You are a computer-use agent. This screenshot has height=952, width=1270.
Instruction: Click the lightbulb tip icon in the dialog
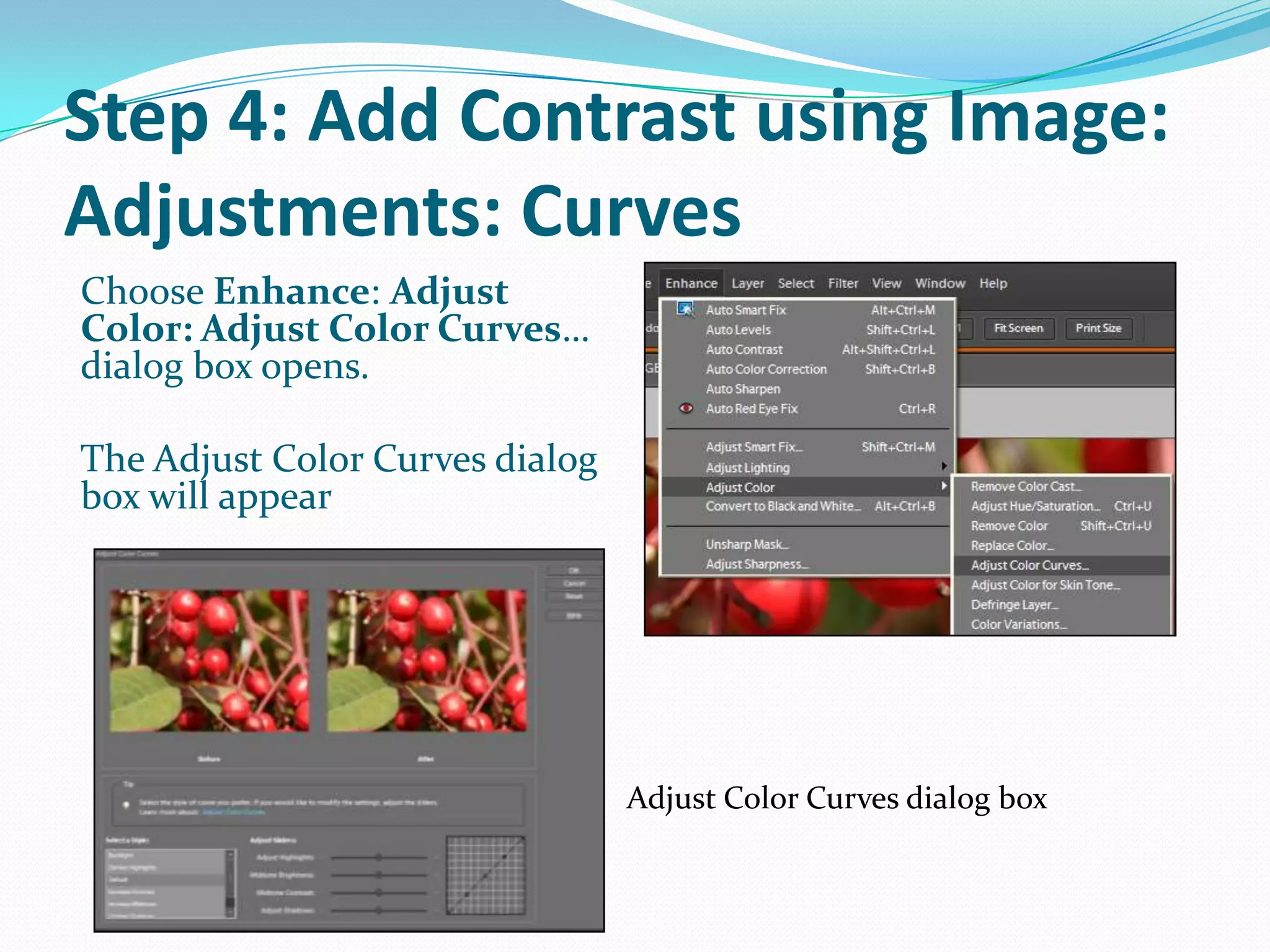pyautogui.click(x=127, y=804)
